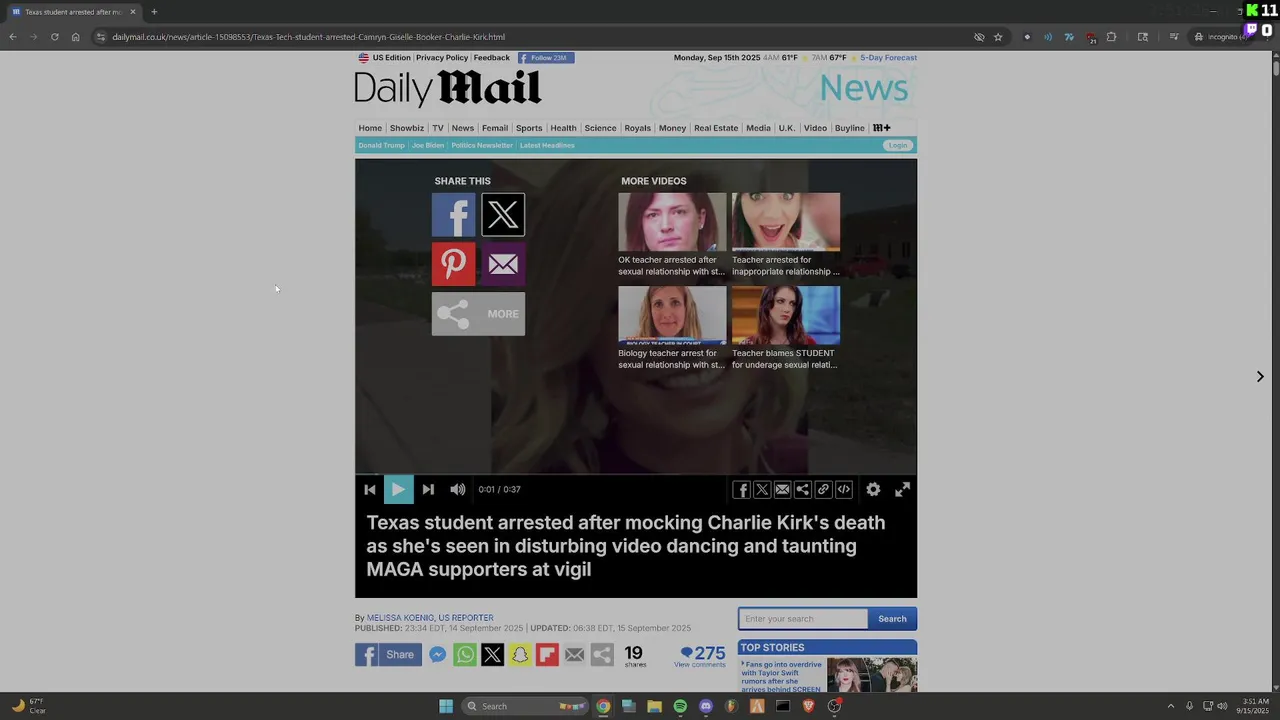Click the Login button
Screen dimensions: 1280x720
click(898, 145)
